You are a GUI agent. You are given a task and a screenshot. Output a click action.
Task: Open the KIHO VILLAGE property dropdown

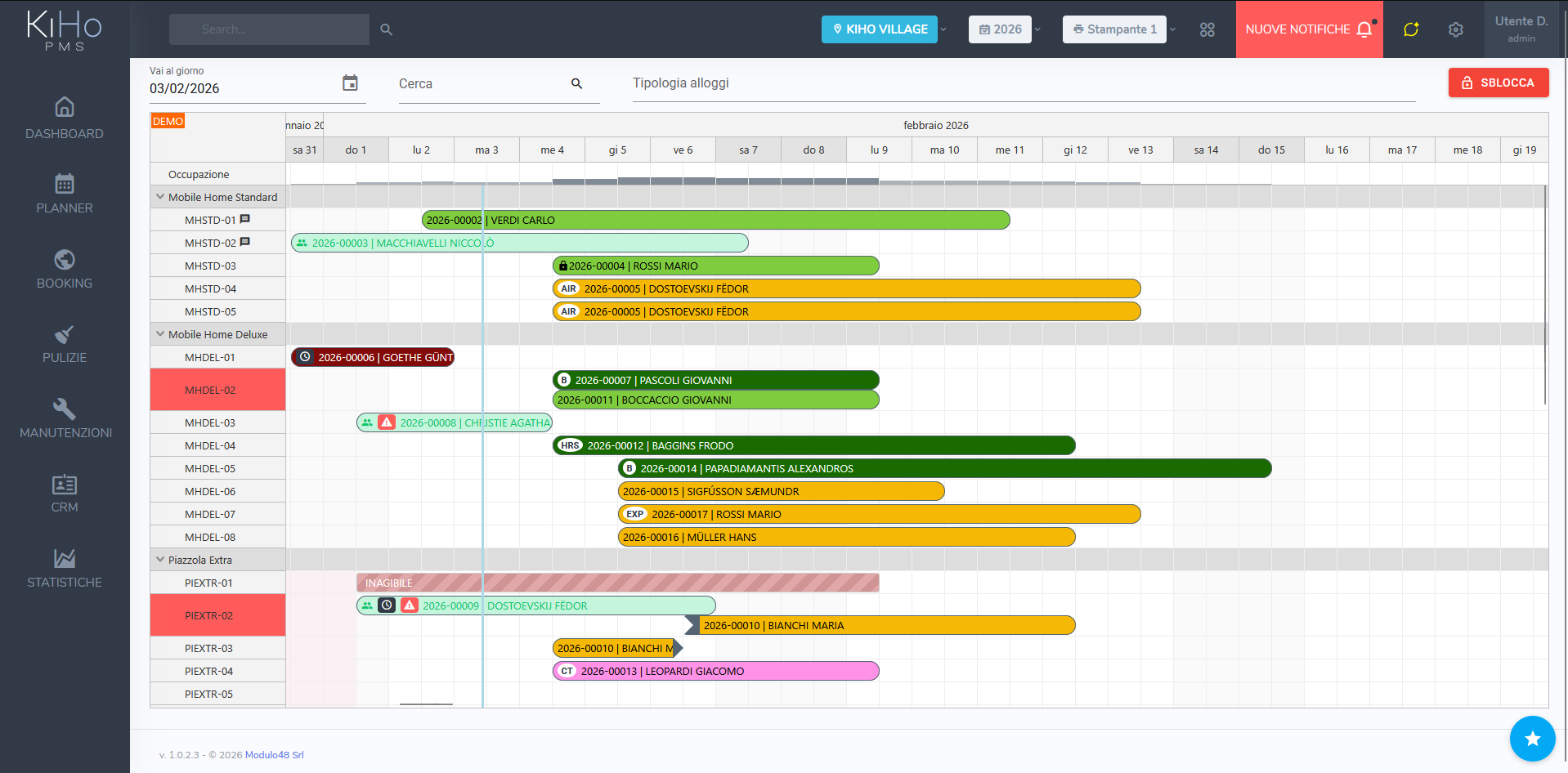pos(885,29)
